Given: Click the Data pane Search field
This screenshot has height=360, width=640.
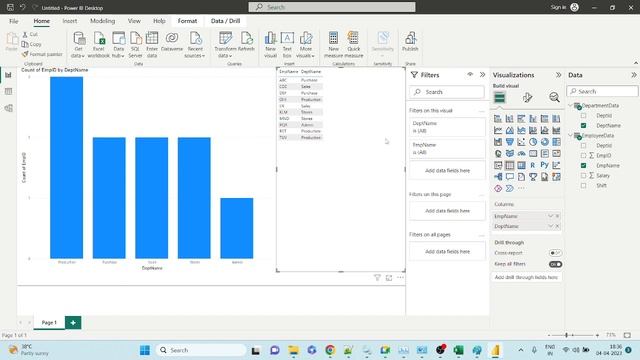Looking at the screenshot, I should tap(602, 91).
